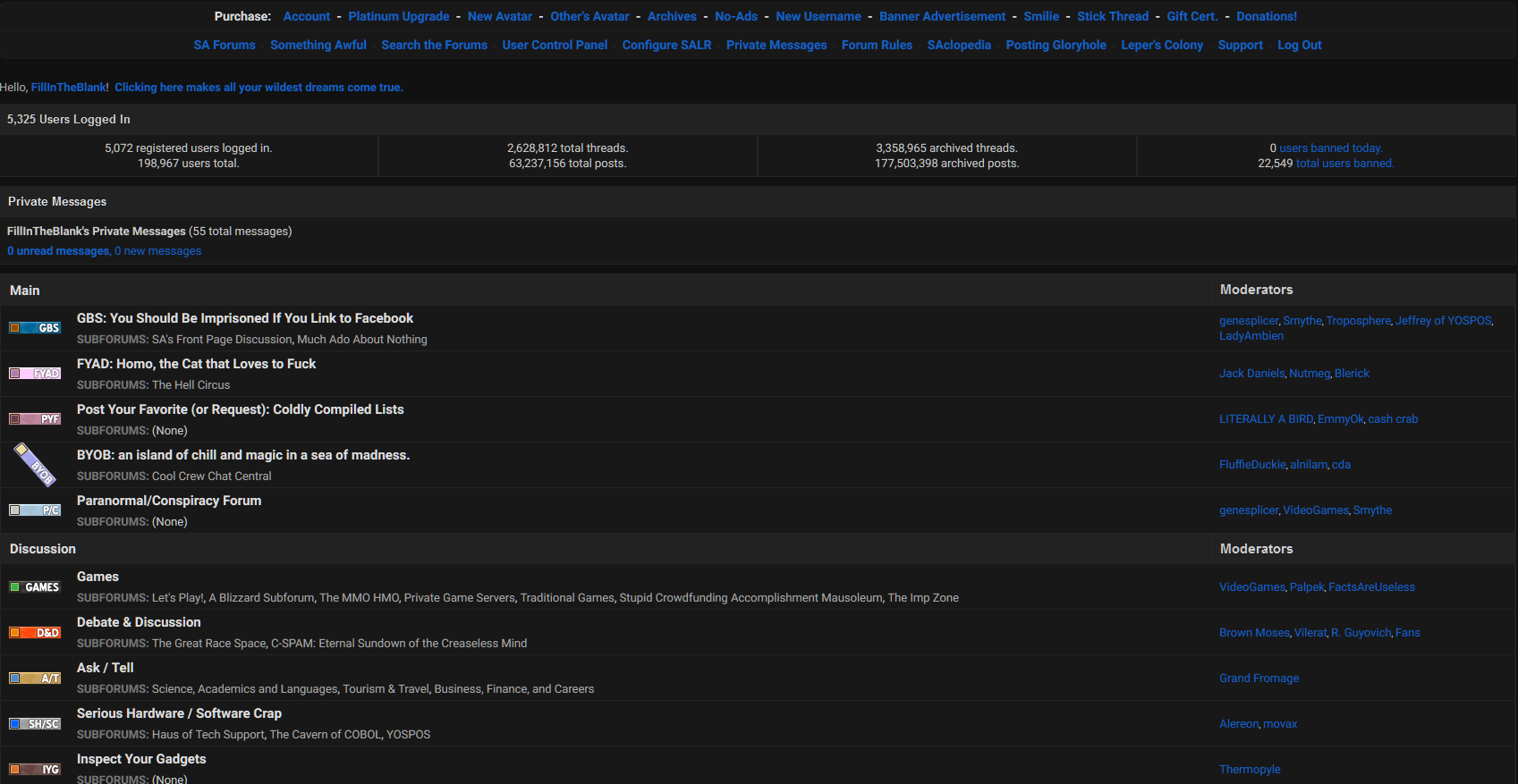Click the A/T forum icon
Image resolution: width=1518 pixels, height=784 pixels.
coord(35,679)
